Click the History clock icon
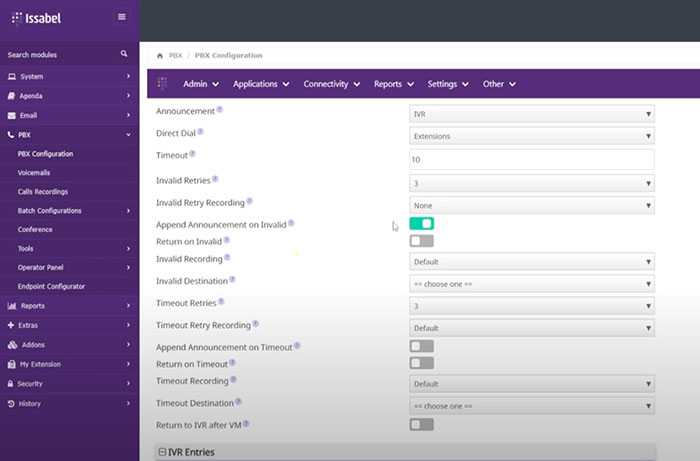 pyautogui.click(x=11, y=403)
